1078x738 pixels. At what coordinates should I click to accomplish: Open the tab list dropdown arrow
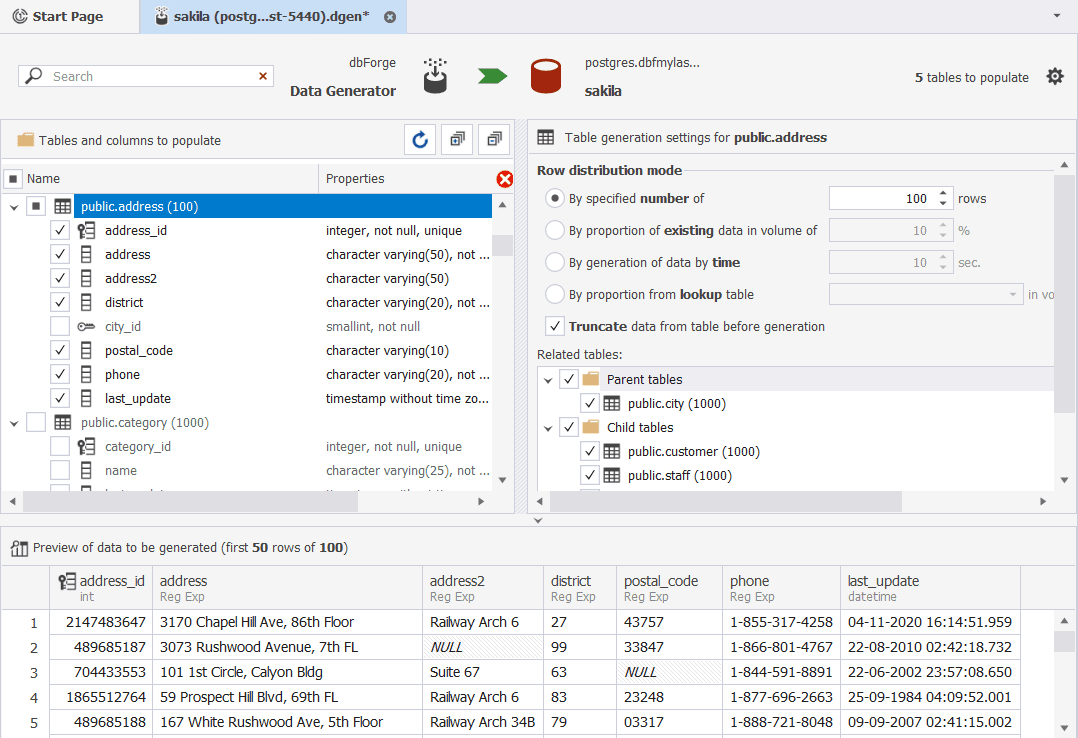1057,16
